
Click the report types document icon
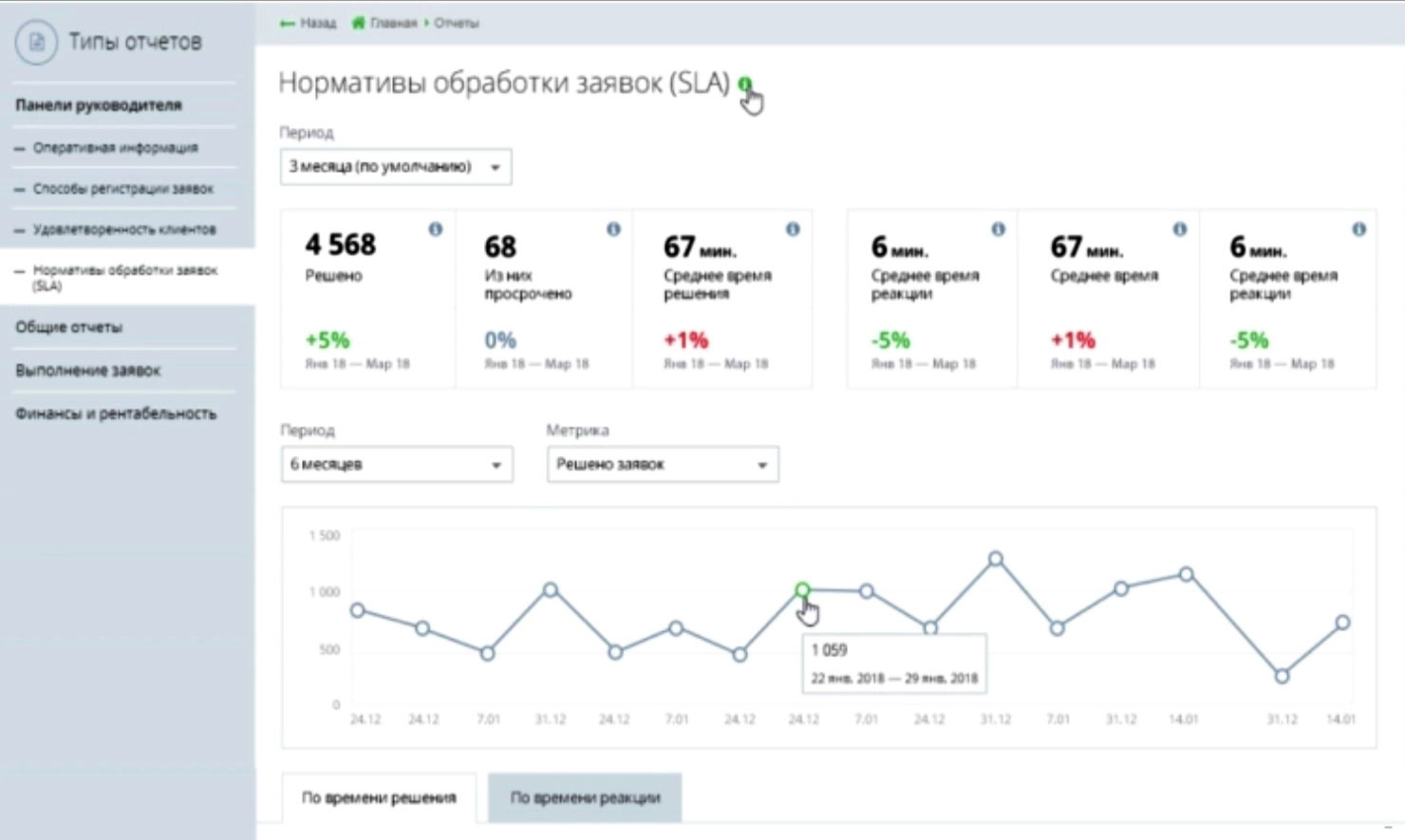coord(36,43)
